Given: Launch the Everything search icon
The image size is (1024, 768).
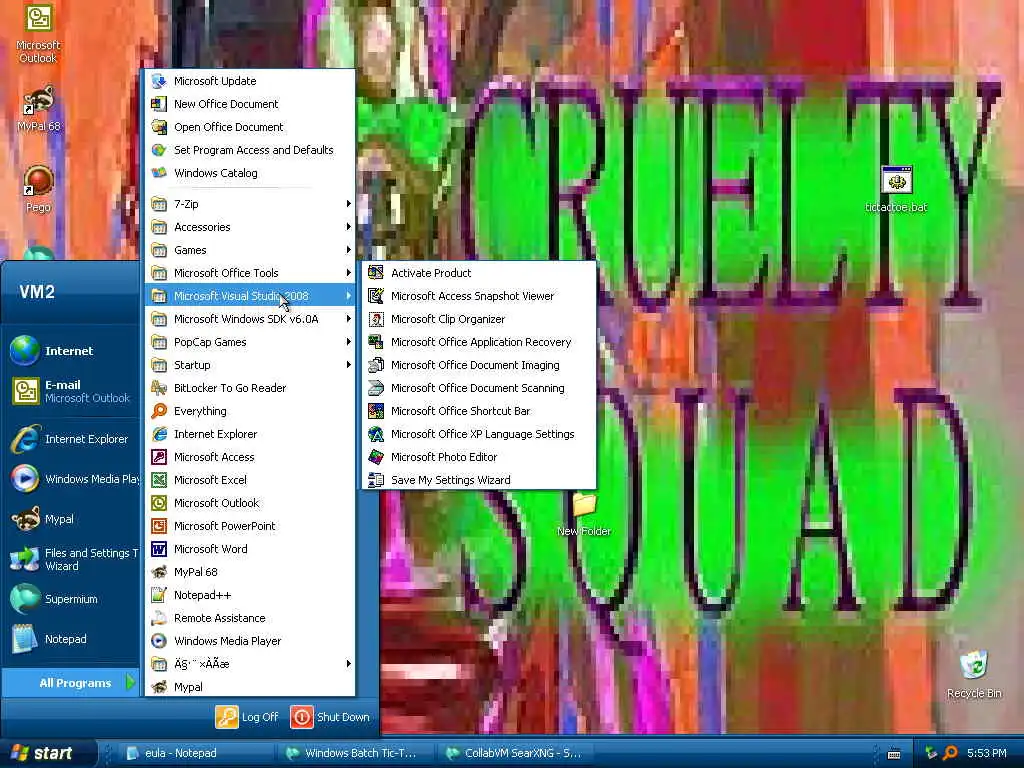Looking at the screenshot, I should pos(159,411).
